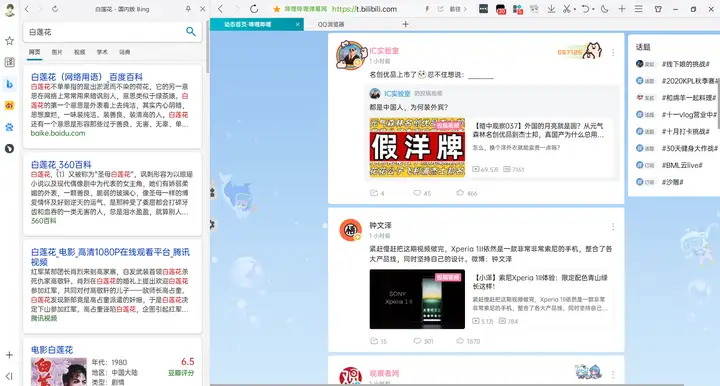This screenshot has width=720, height=386.
Task: Open more options on IC实验室 post
Action: click(x=613, y=53)
